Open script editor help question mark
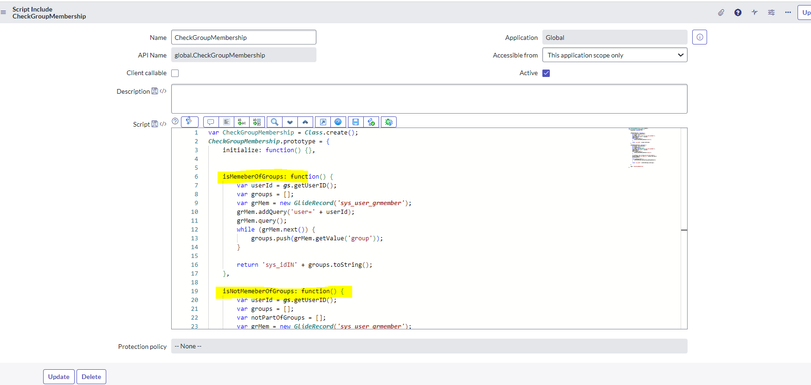This screenshot has height=385, width=811. pyautogui.click(x=175, y=122)
